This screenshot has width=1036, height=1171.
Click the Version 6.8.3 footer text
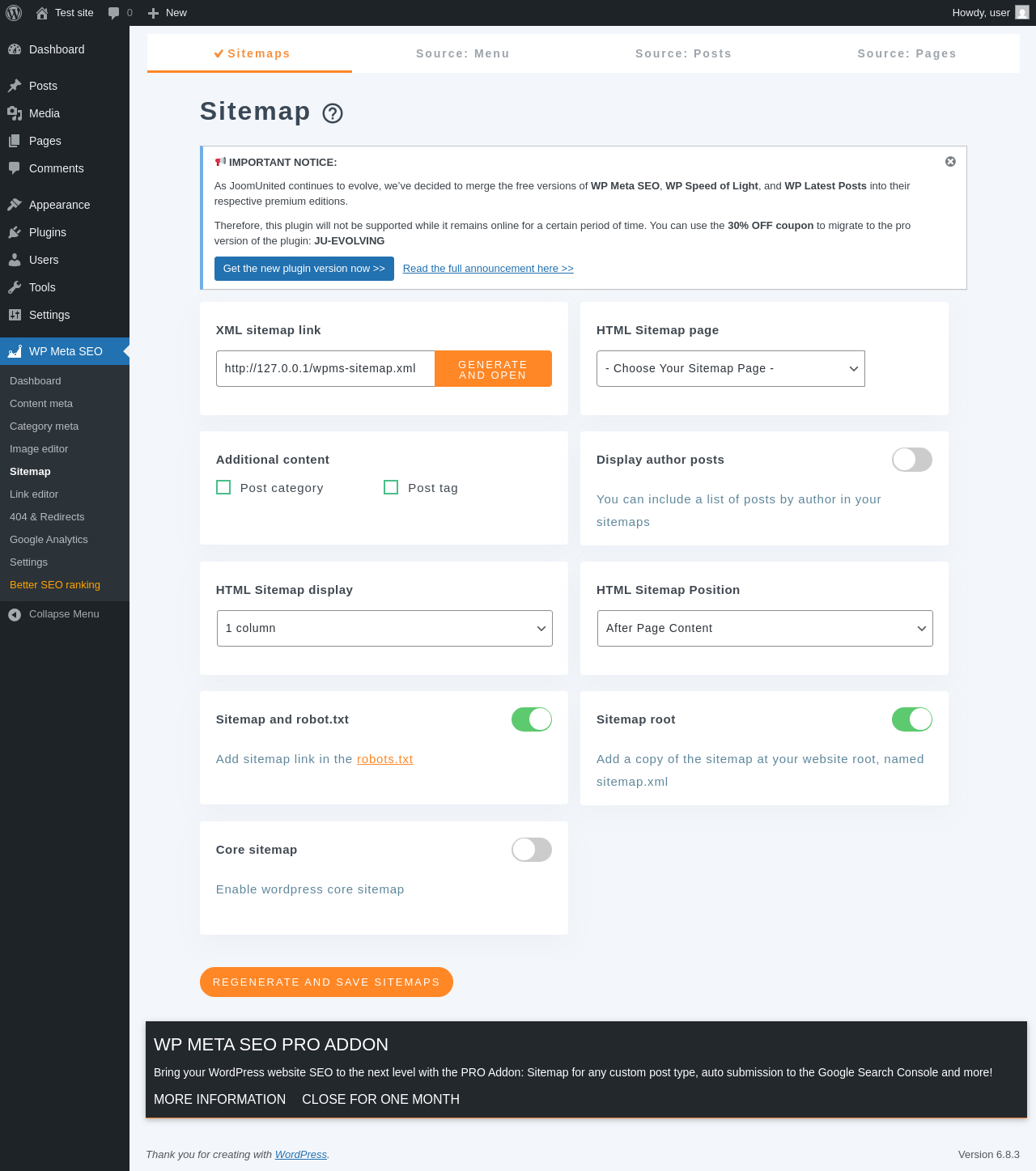(989, 1155)
